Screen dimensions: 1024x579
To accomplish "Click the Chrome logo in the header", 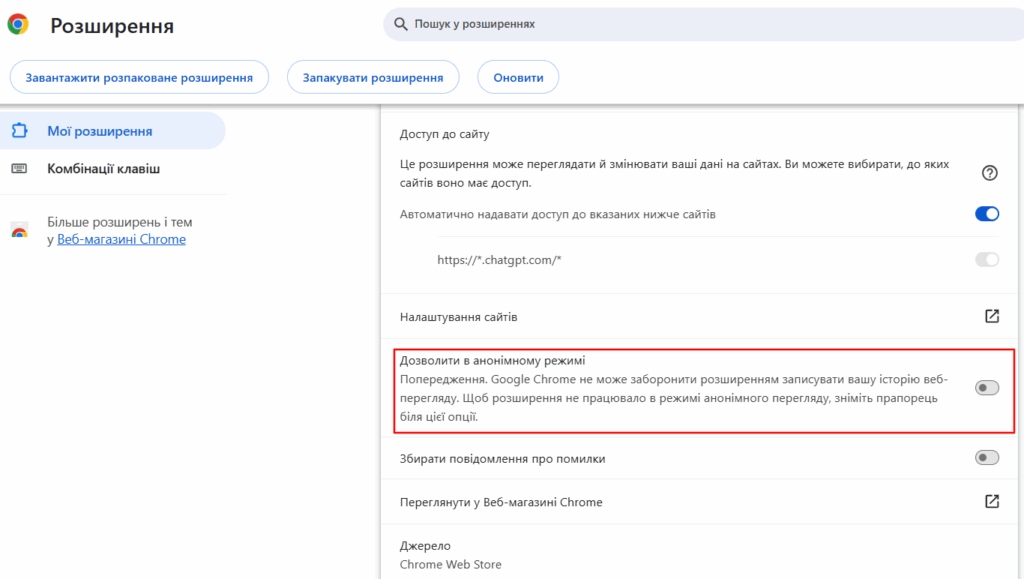I will click(x=18, y=25).
